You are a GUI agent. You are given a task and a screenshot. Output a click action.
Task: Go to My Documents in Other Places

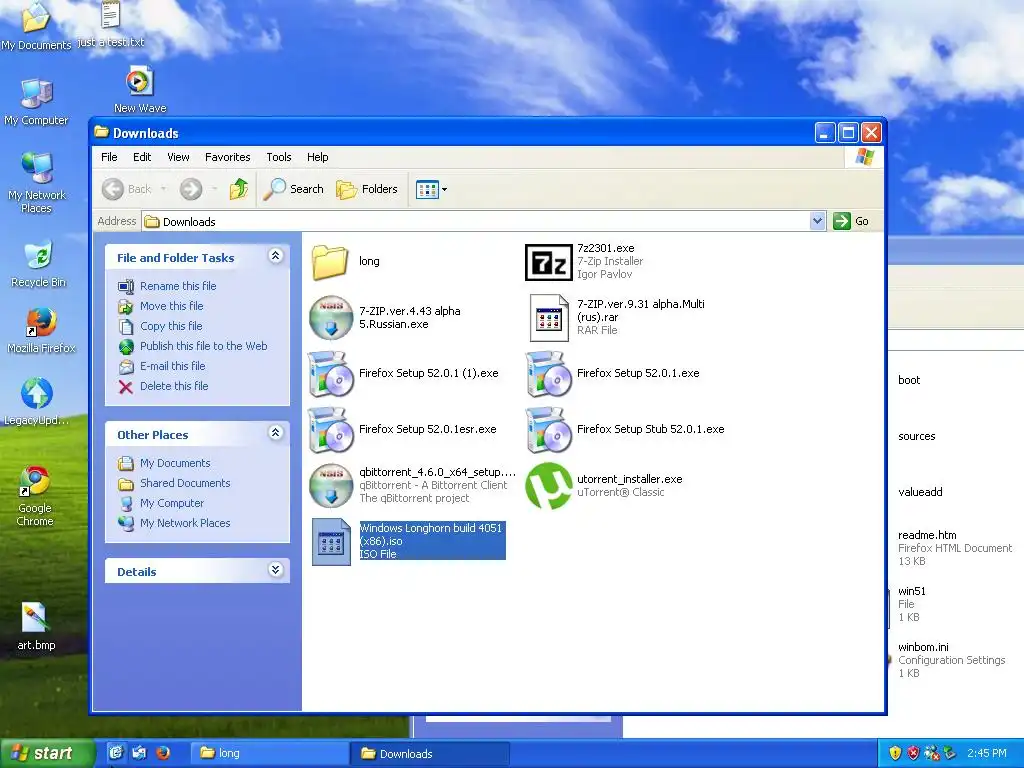click(175, 463)
